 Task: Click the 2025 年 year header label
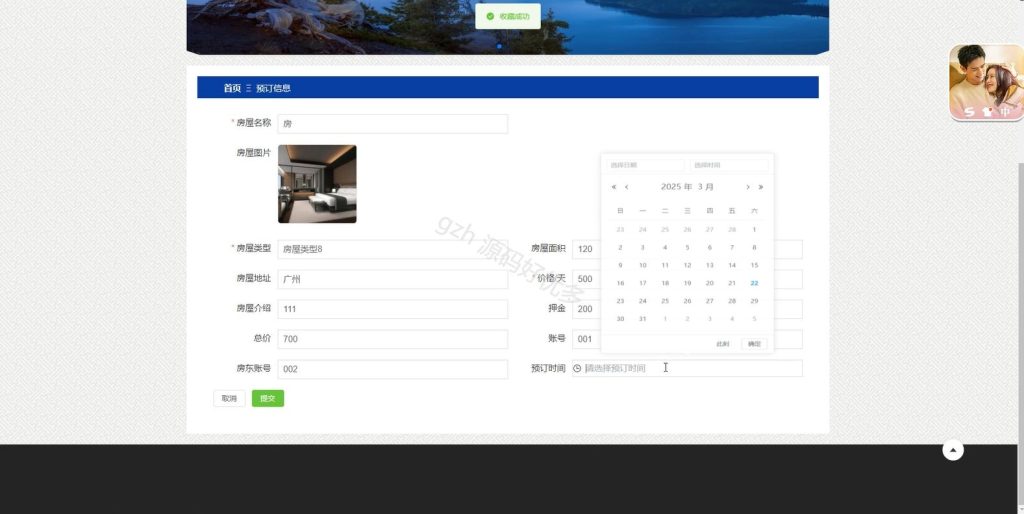pyautogui.click(x=676, y=187)
